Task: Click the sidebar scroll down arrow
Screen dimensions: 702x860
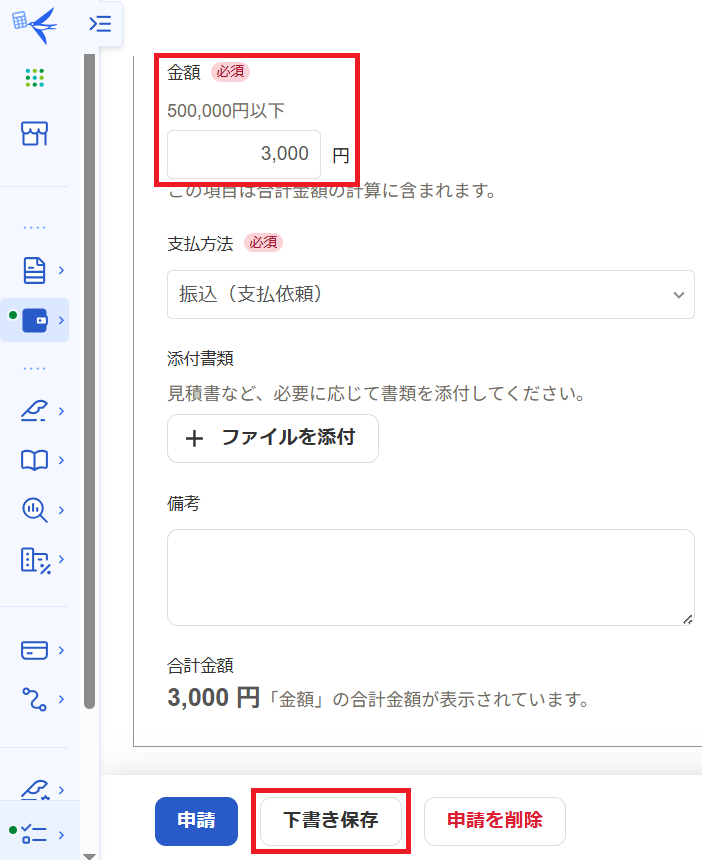Action: [x=89, y=856]
